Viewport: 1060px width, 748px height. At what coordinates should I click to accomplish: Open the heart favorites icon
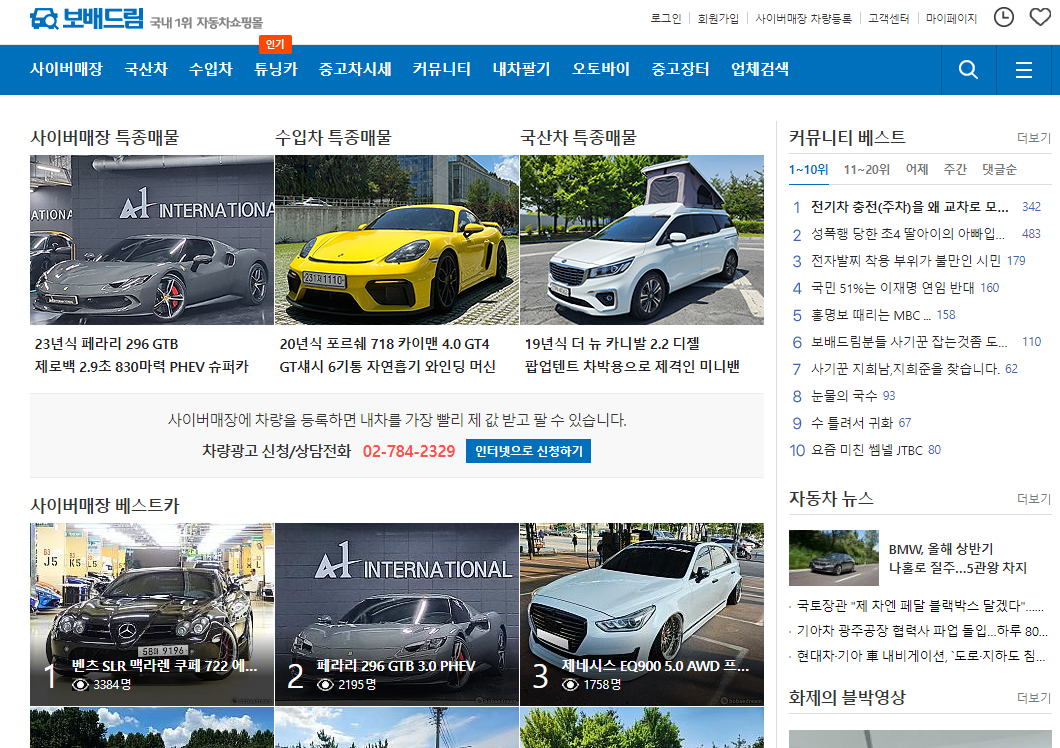pyautogui.click(x=1040, y=17)
